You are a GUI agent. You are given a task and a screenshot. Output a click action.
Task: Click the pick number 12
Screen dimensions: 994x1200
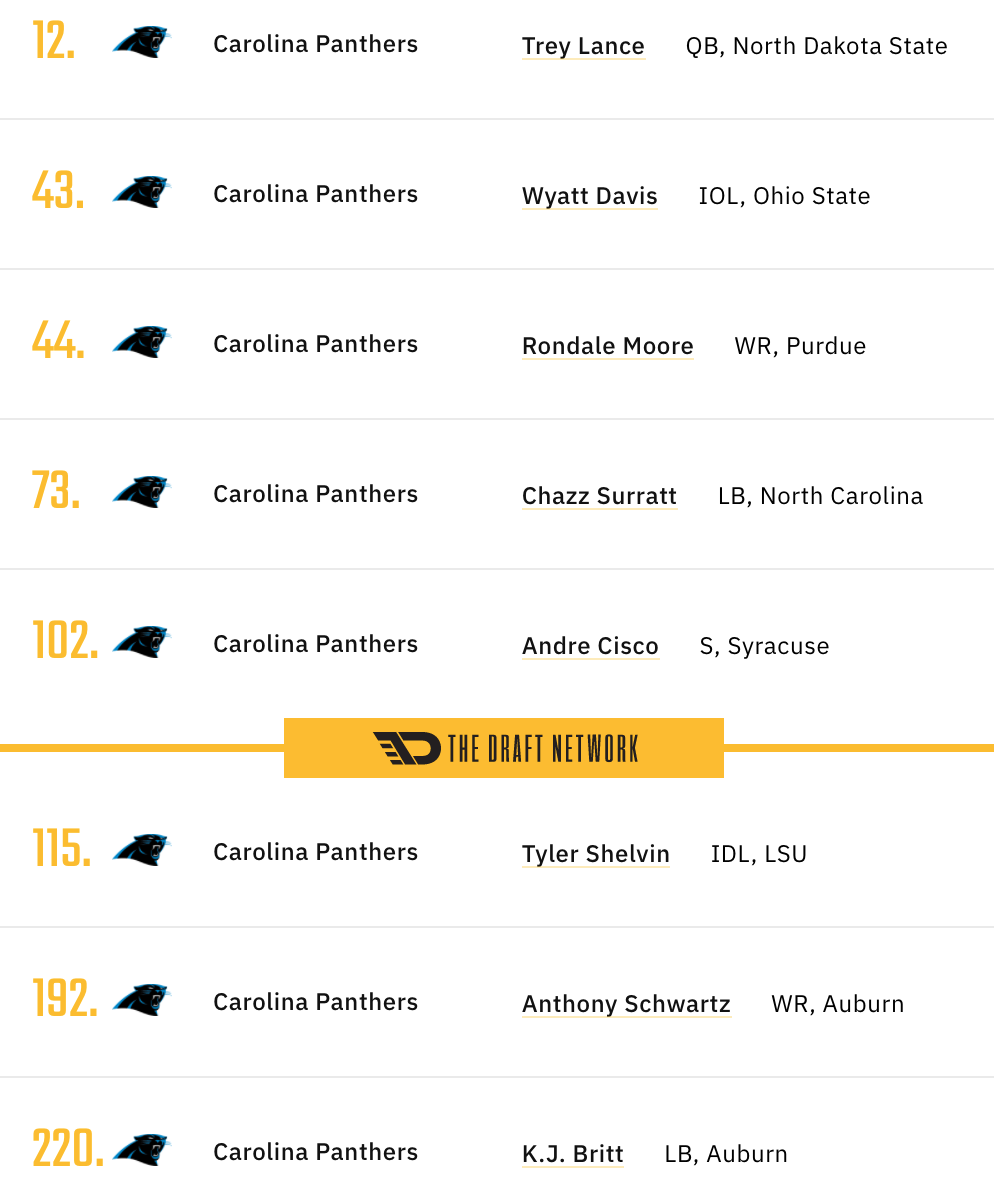(x=54, y=40)
